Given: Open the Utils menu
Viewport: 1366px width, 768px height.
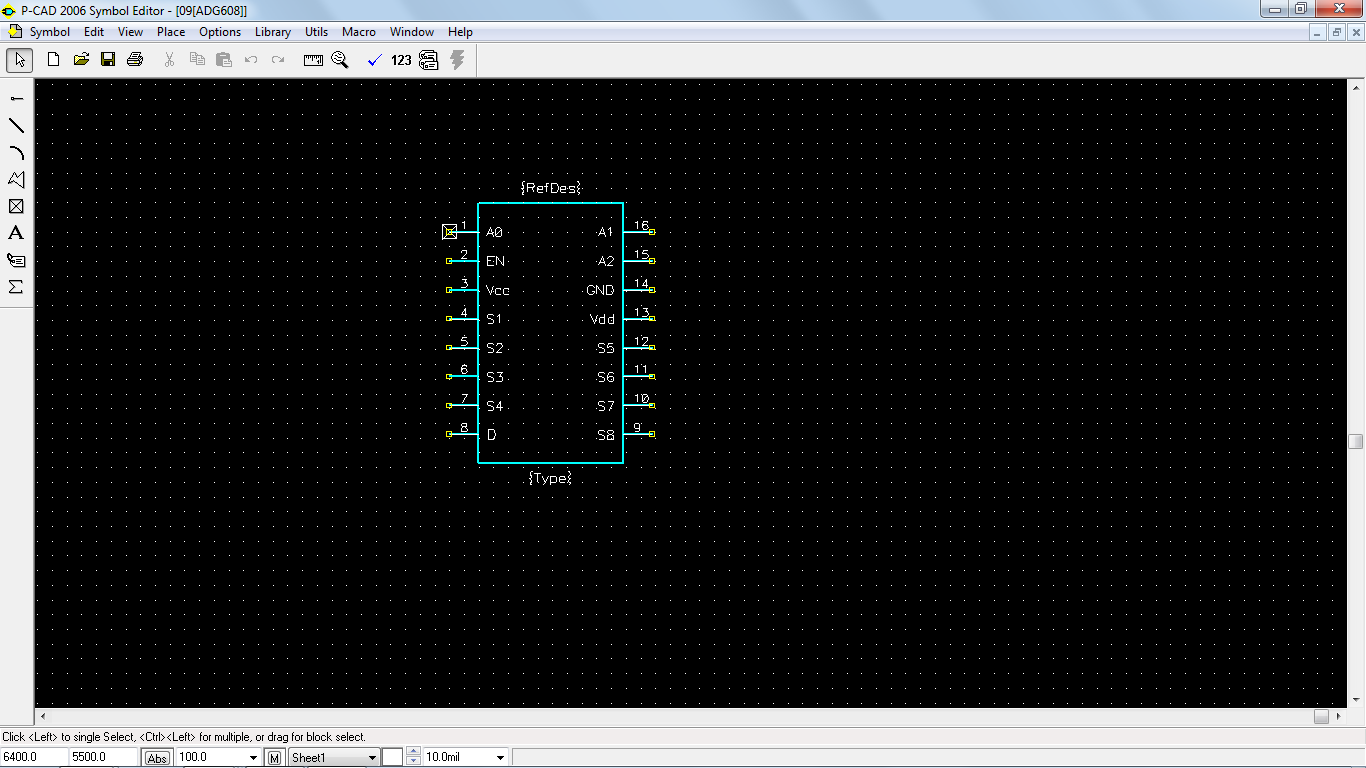Looking at the screenshot, I should tap(316, 32).
